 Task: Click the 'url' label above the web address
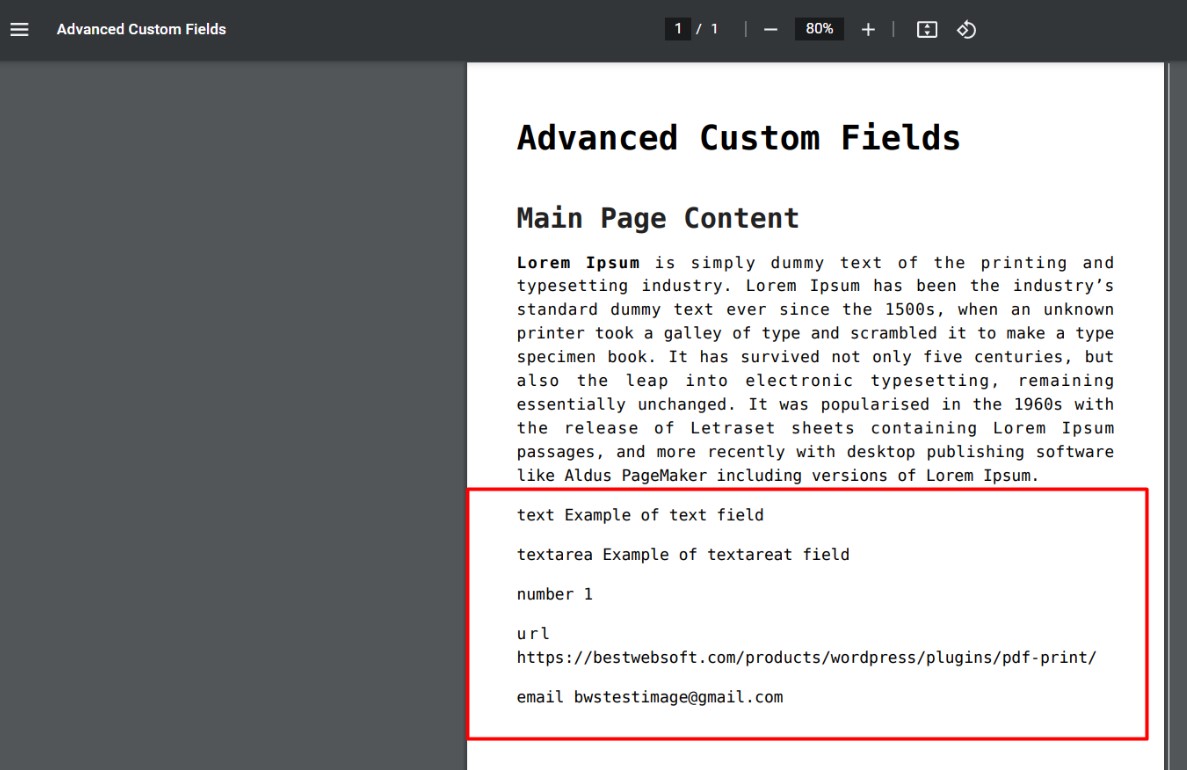click(x=533, y=633)
